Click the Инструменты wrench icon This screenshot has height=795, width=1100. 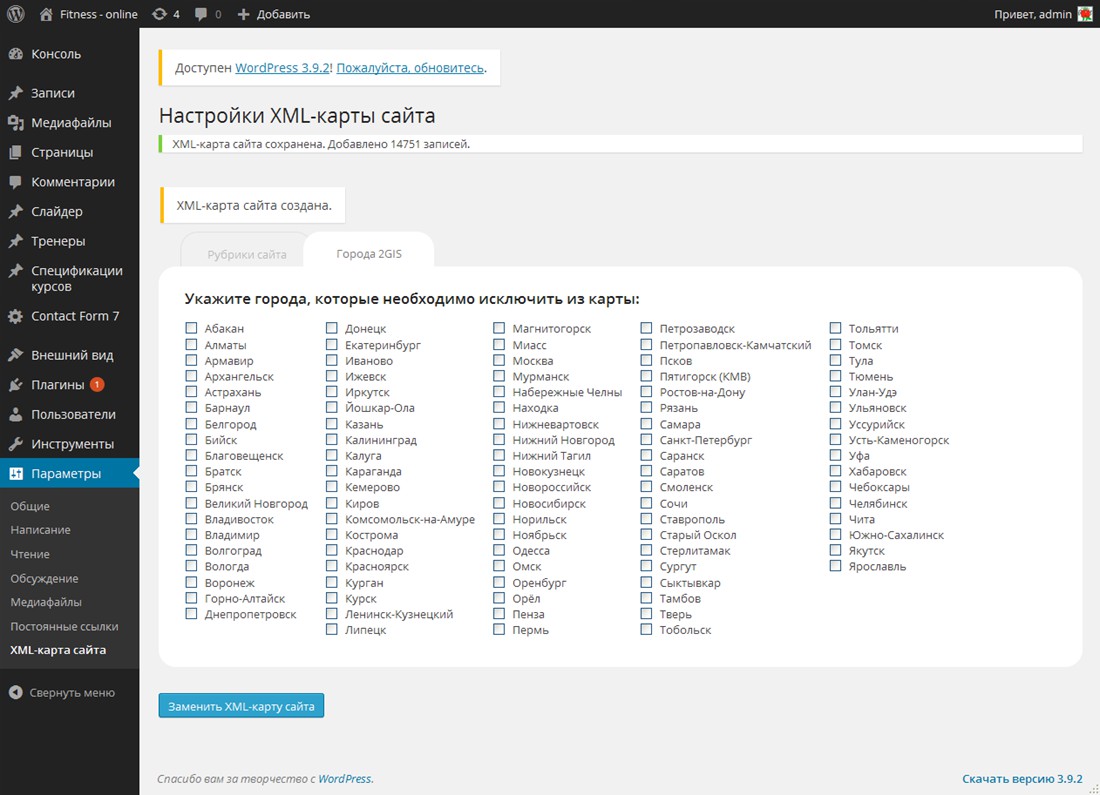click(15, 444)
